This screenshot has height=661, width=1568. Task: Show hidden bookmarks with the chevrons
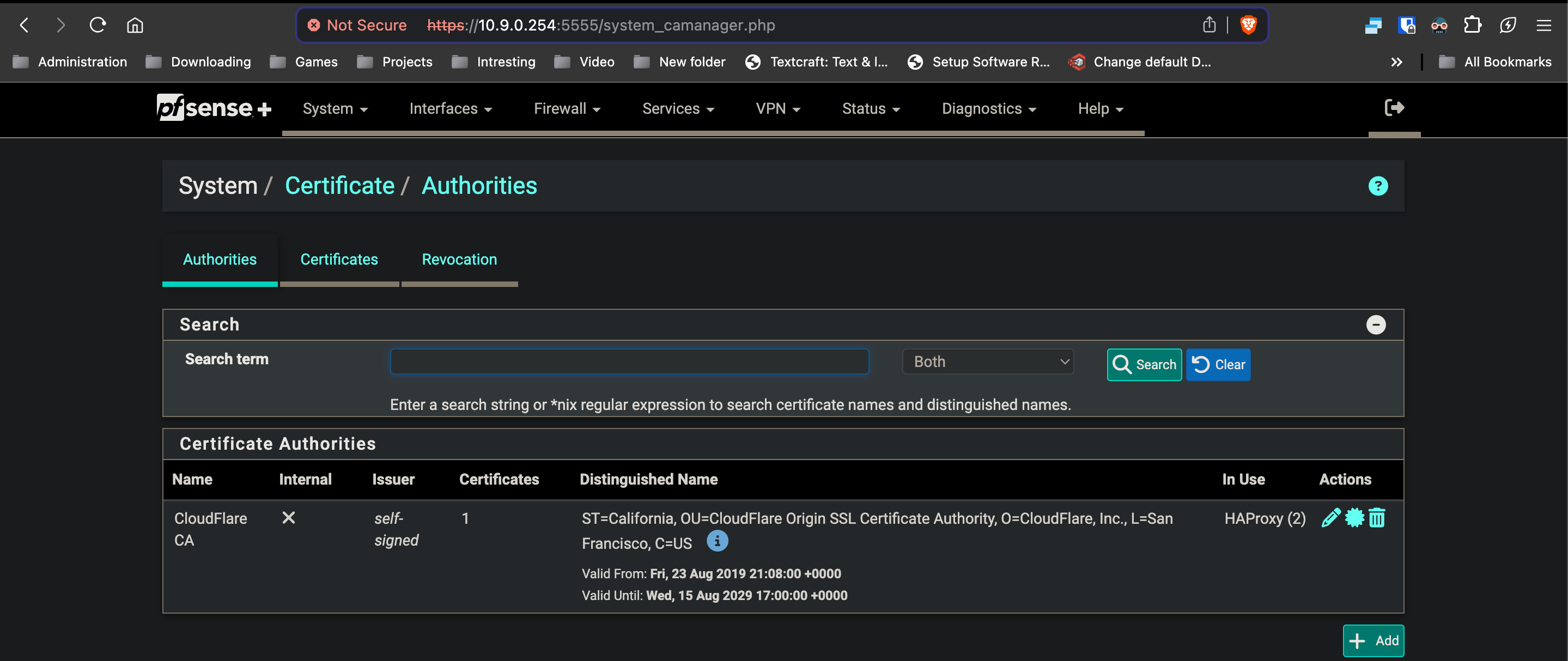[1396, 62]
